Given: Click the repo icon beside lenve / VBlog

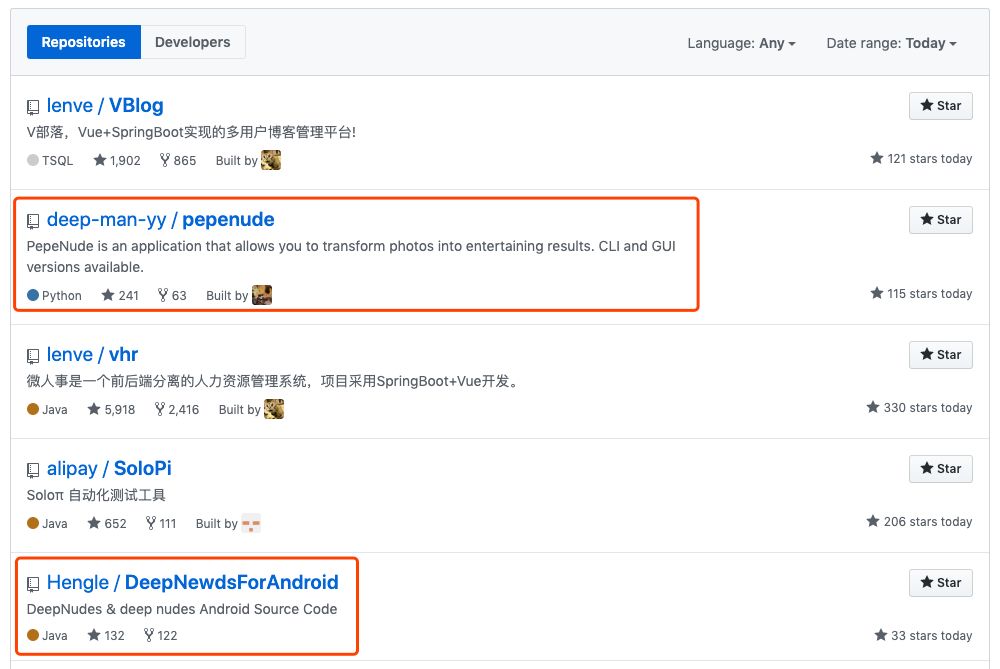Looking at the screenshot, I should tap(33, 107).
